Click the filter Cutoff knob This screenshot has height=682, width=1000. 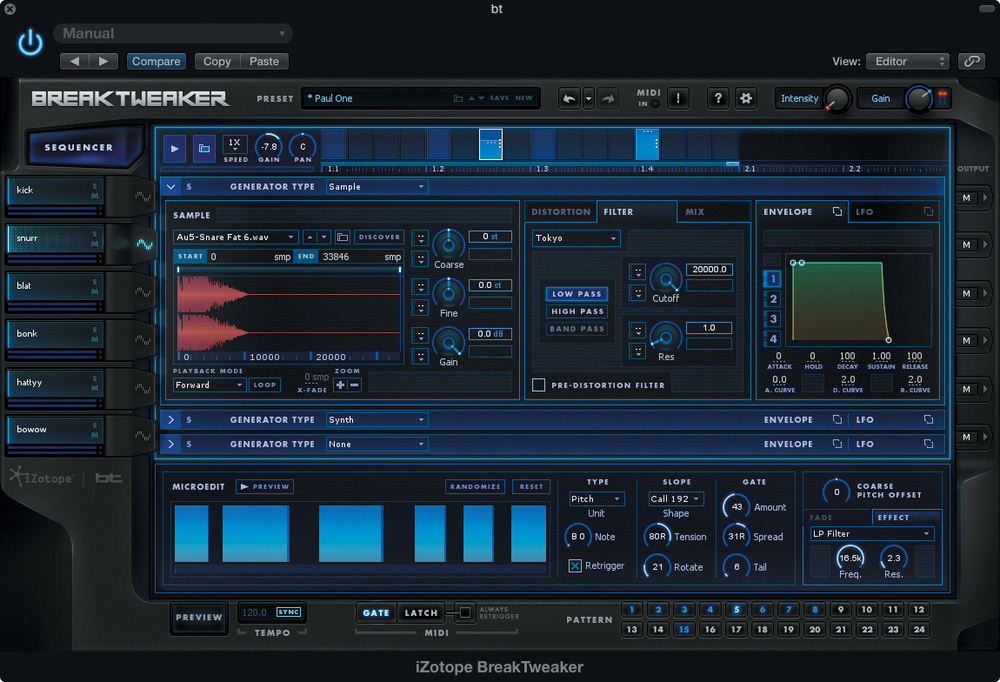coord(665,279)
